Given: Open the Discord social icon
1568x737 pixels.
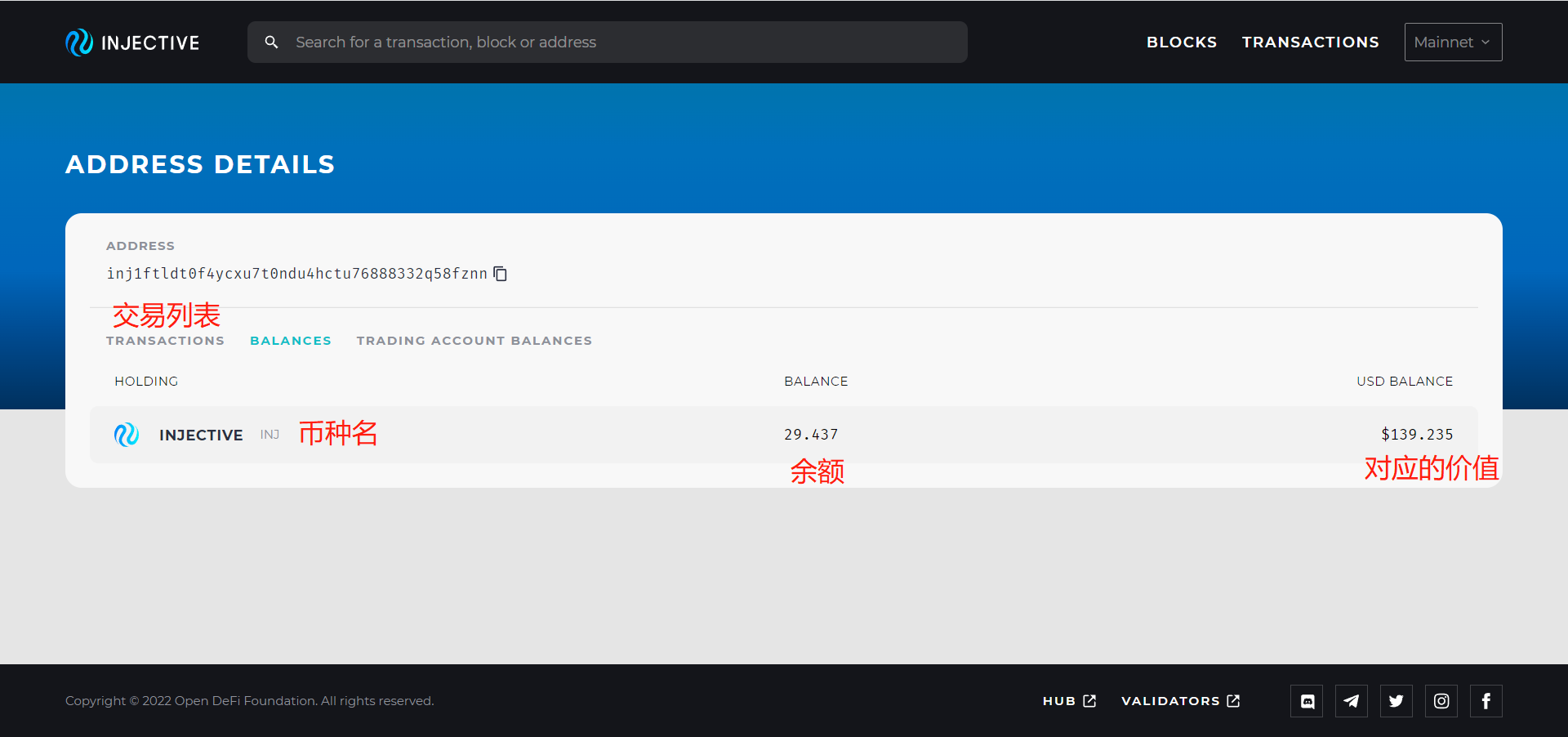Looking at the screenshot, I should 1307,701.
